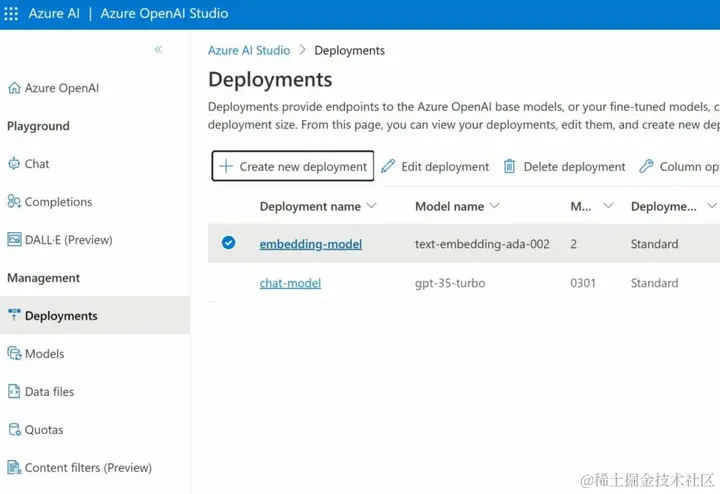Click version cell 2 for embedding-model
This screenshot has width=720, height=494.
[574, 244]
